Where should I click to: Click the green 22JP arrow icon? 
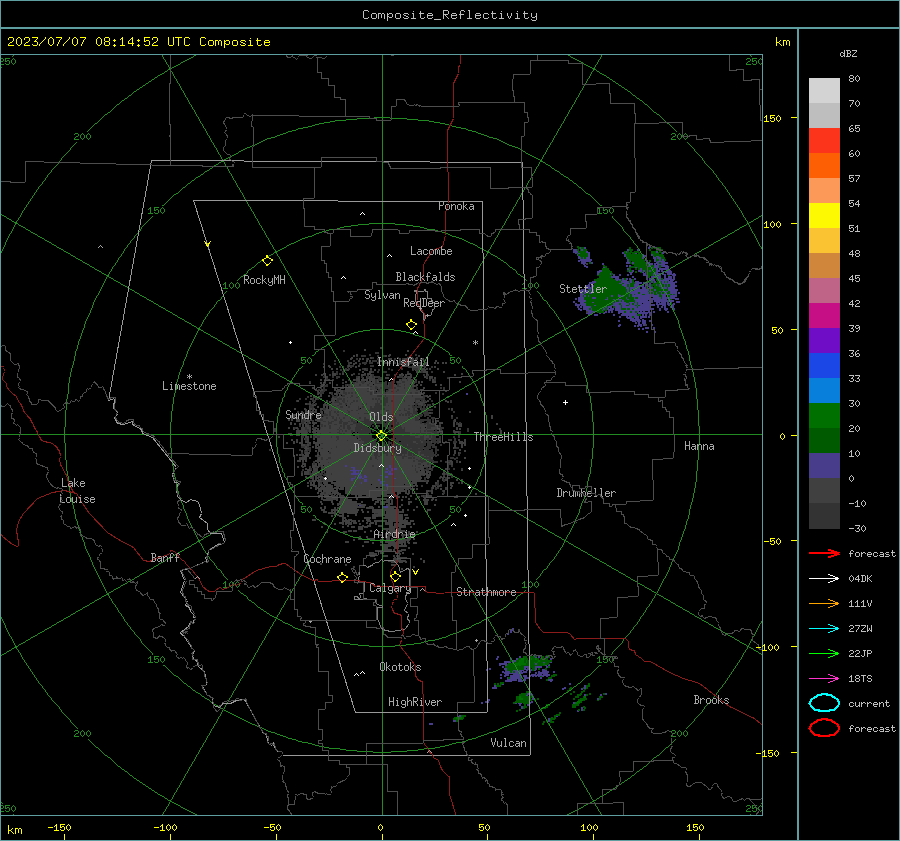(x=824, y=653)
